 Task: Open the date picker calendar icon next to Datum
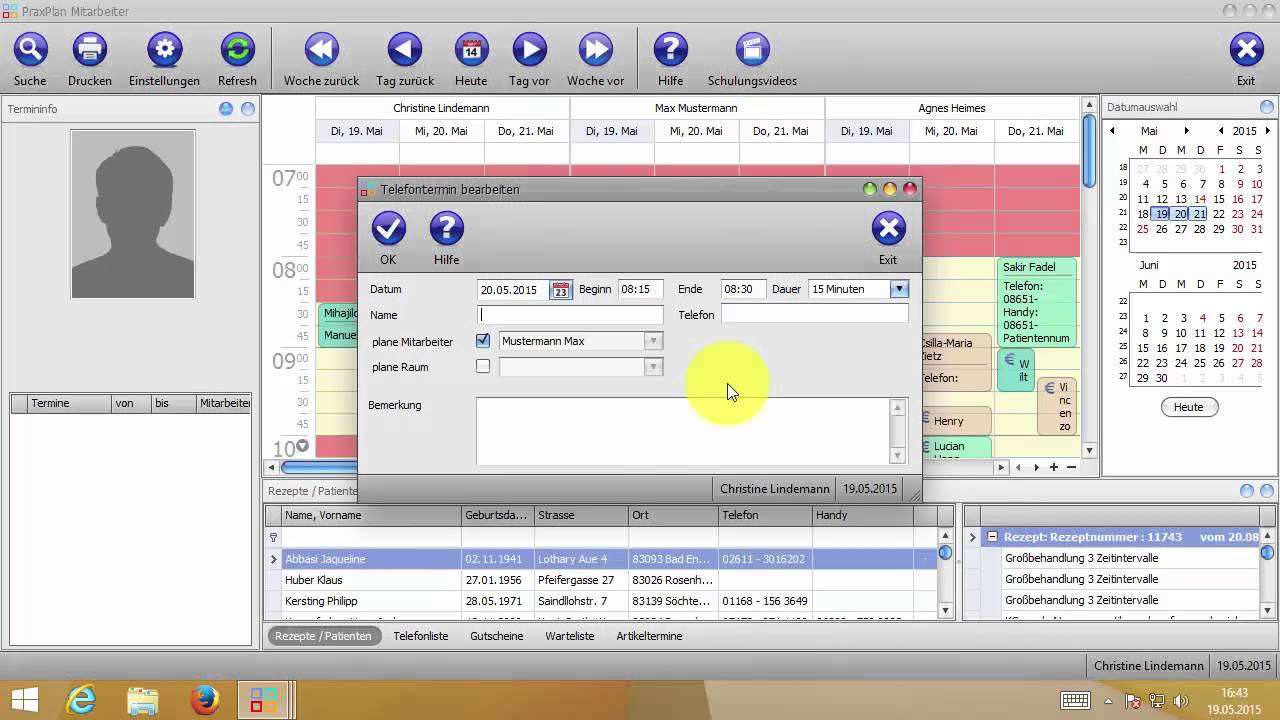(561, 290)
